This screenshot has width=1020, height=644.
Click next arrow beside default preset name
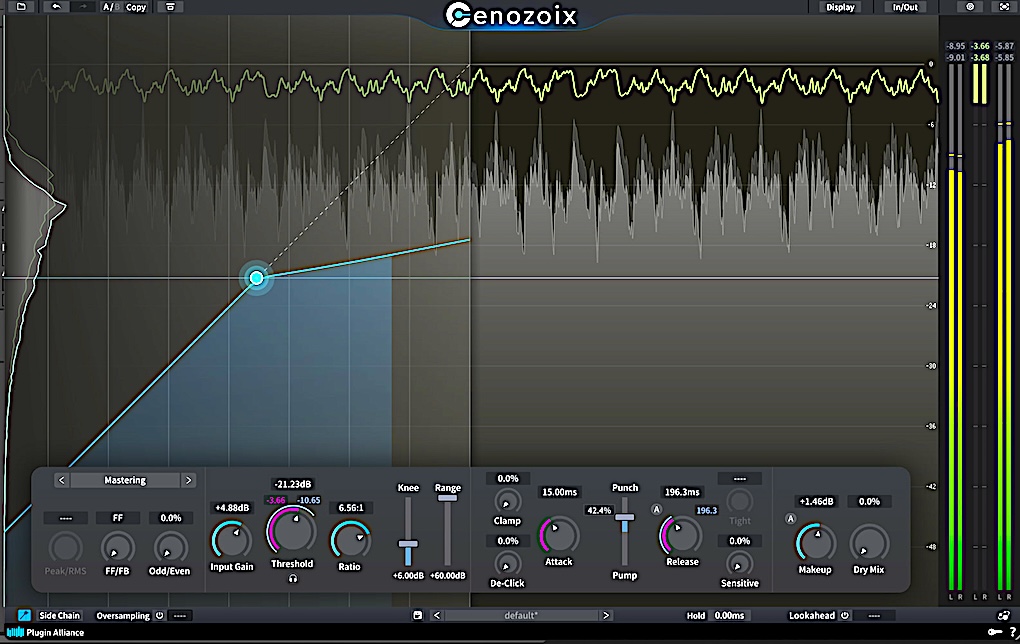(606, 615)
